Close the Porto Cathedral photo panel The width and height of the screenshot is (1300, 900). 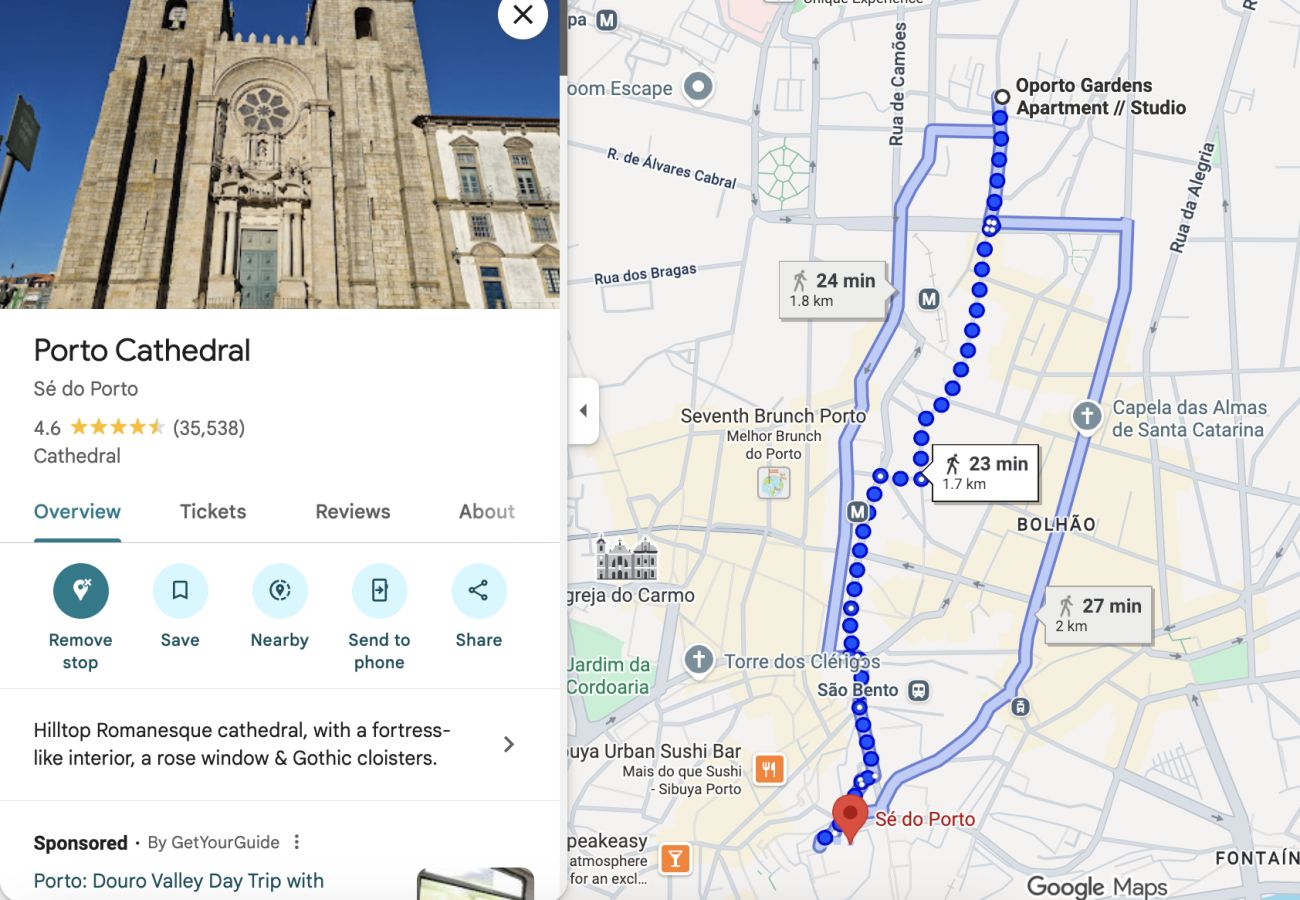tap(522, 15)
